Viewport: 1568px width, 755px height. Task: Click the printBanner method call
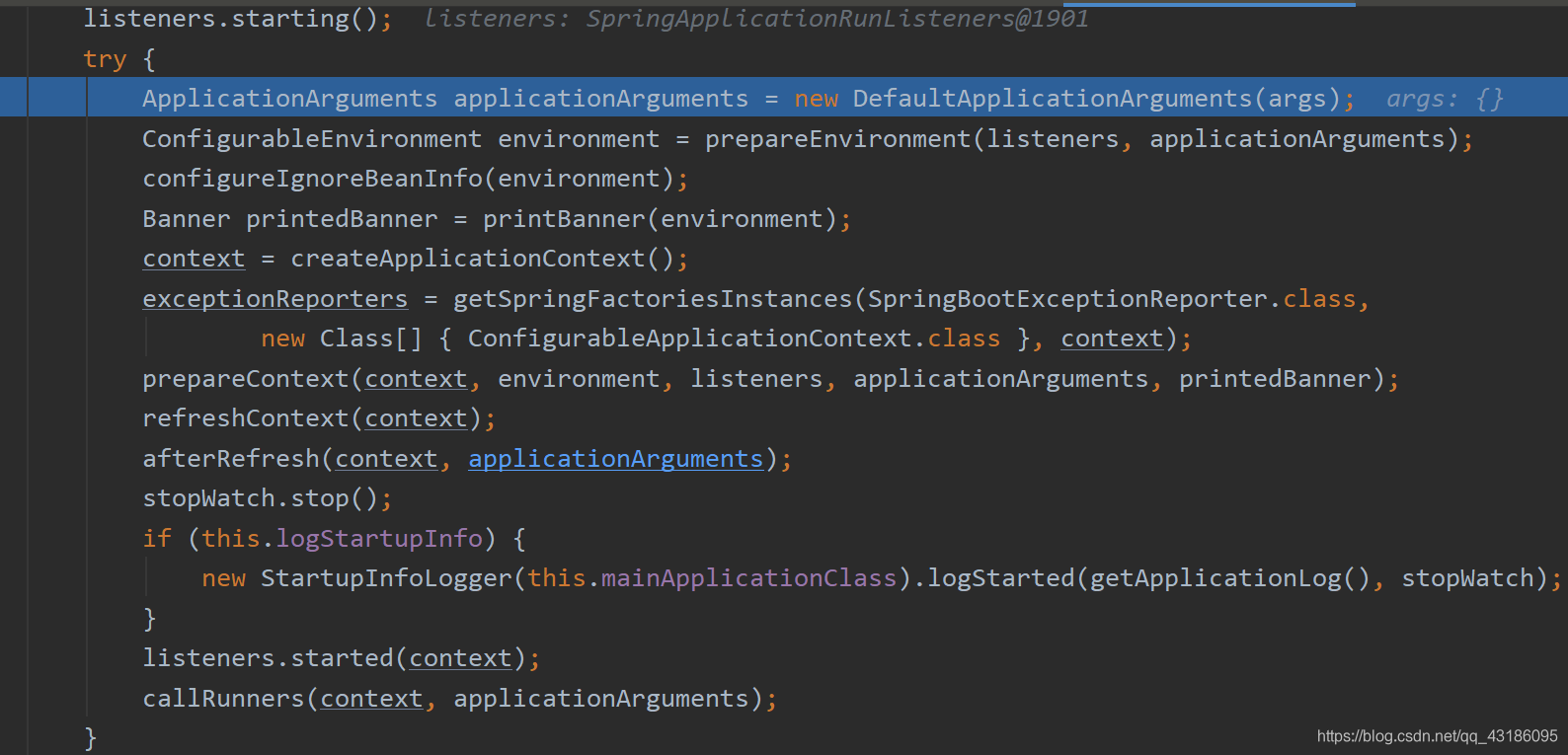[564, 219]
